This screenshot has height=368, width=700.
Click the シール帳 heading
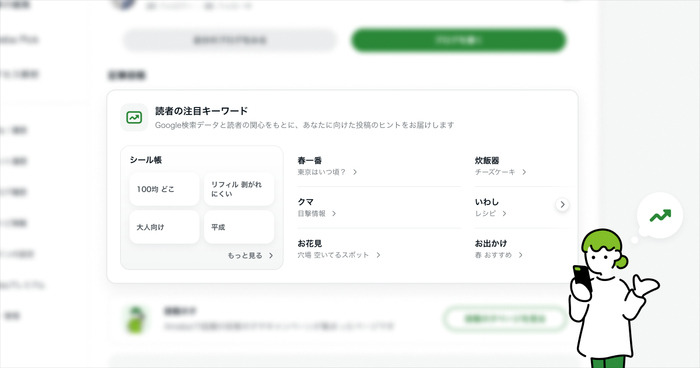coord(146,160)
